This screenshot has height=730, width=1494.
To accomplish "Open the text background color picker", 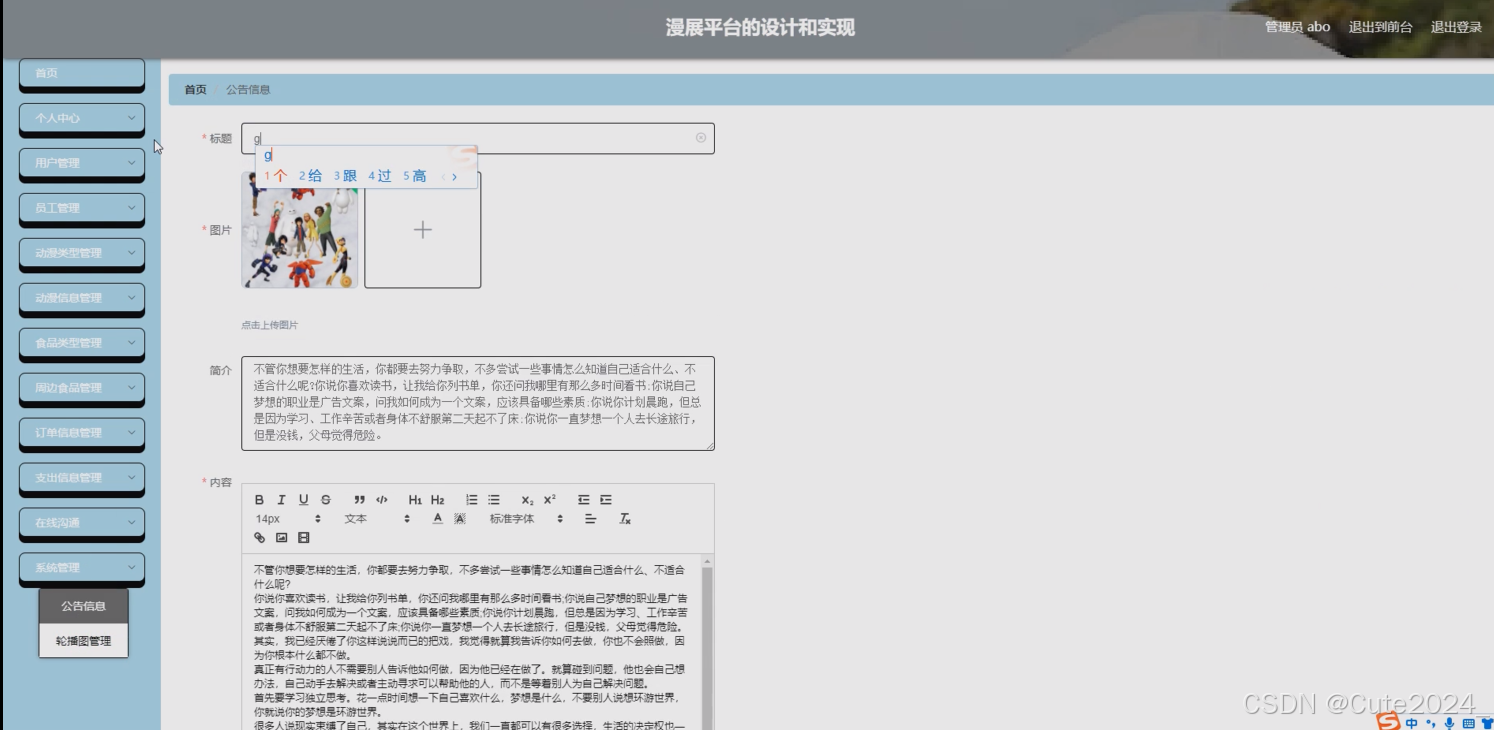I will (x=460, y=519).
